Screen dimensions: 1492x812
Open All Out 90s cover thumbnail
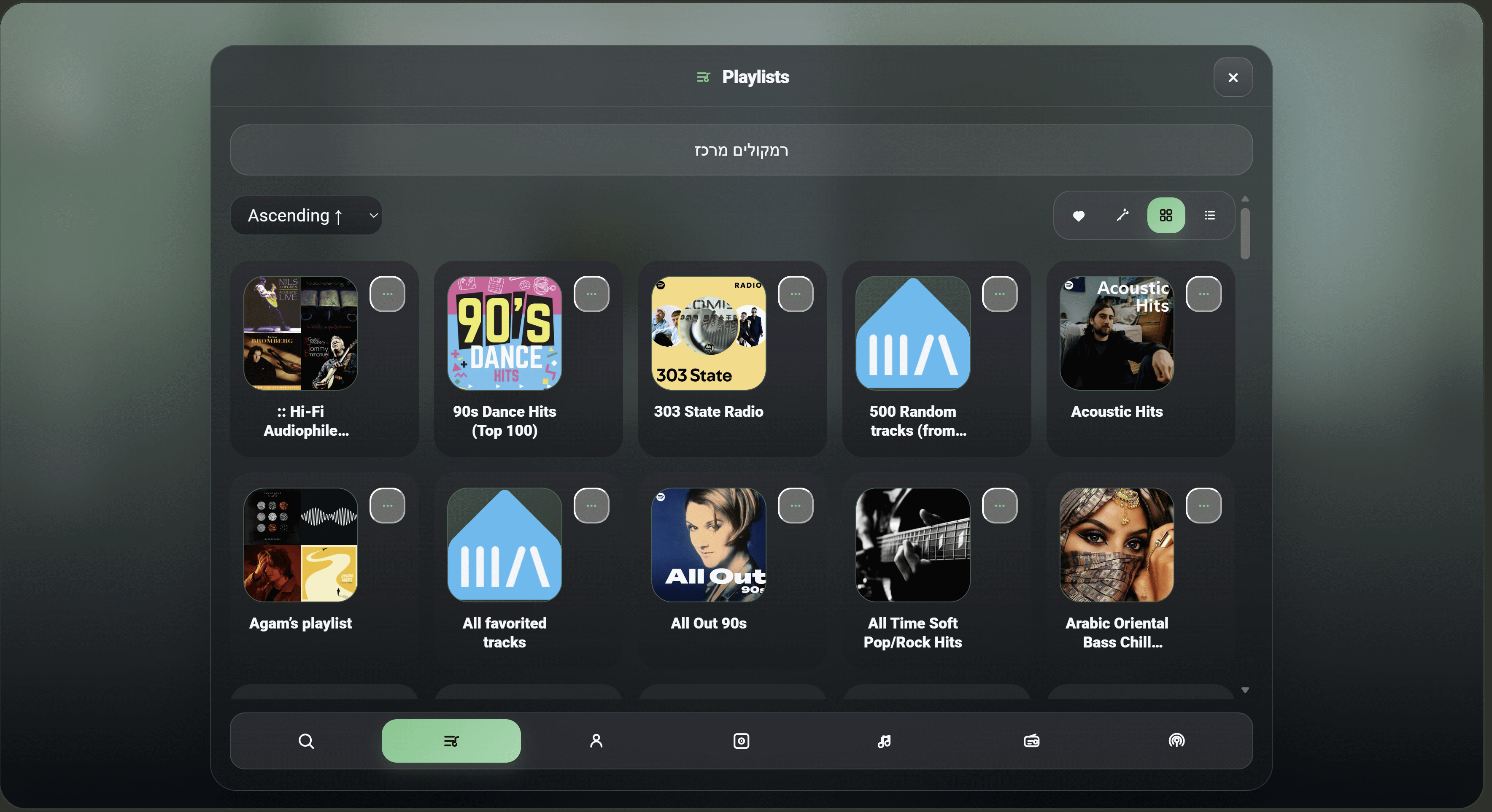(x=709, y=545)
